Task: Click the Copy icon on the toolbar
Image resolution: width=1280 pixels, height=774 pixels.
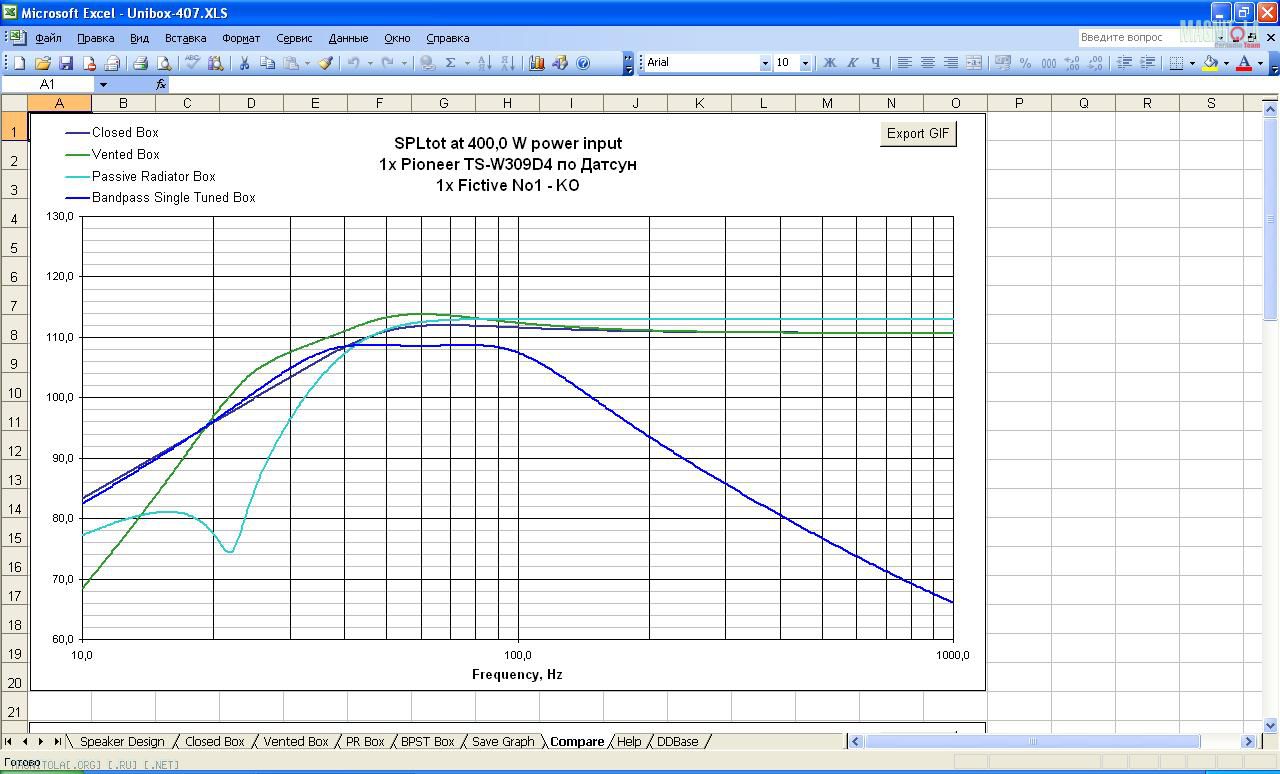Action: 267,63
